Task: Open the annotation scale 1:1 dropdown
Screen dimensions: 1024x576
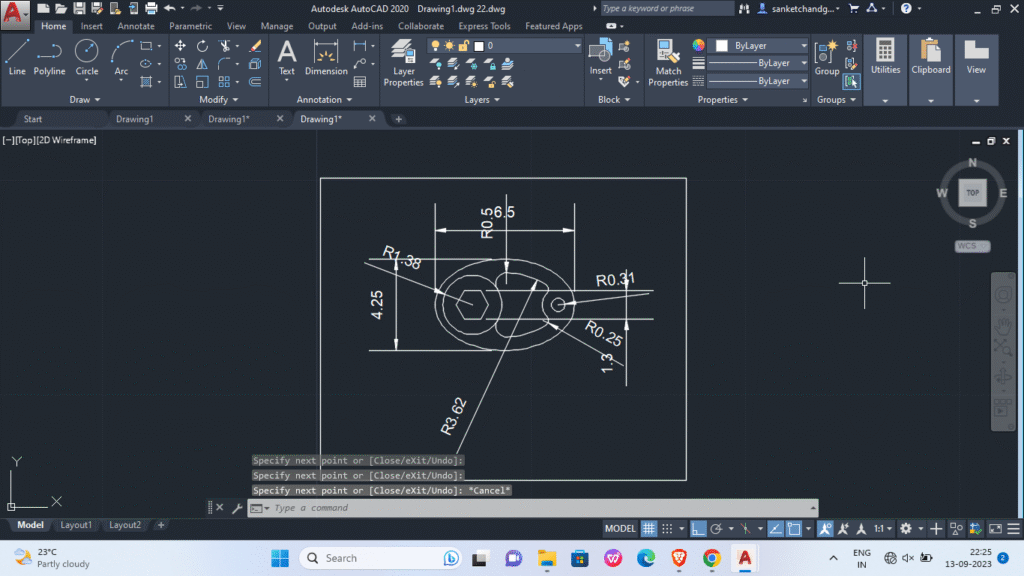Action: [x=883, y=528]
